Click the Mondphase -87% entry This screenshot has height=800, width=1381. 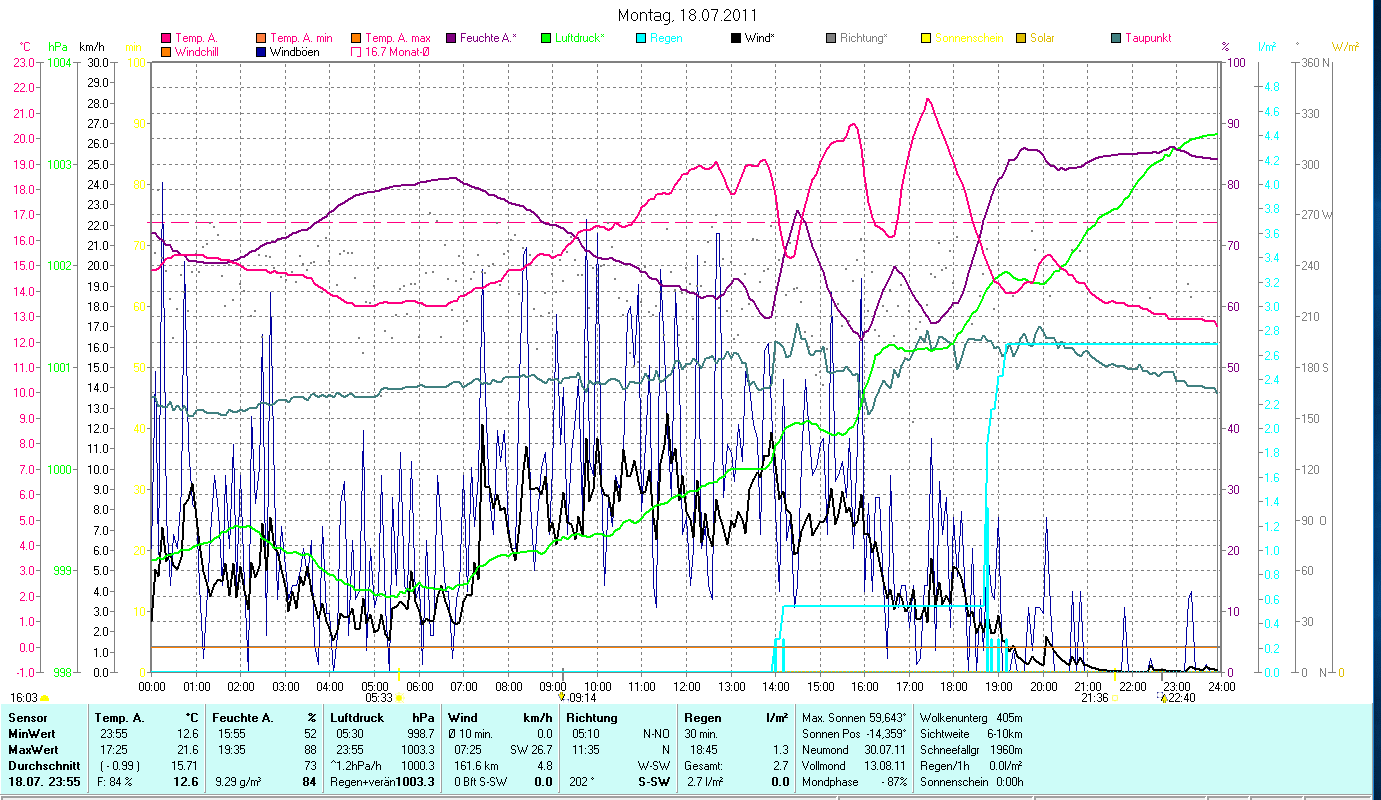[x=855, y=782]
